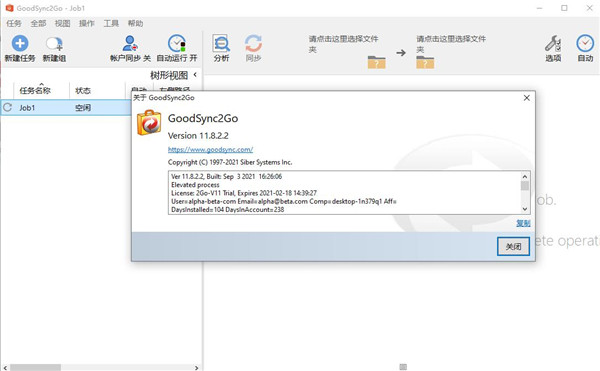The height and width of the screenshot is (371, 600).
Task: Click the Version 11.8.2.2 text
Action: click(x=198, y=135)
